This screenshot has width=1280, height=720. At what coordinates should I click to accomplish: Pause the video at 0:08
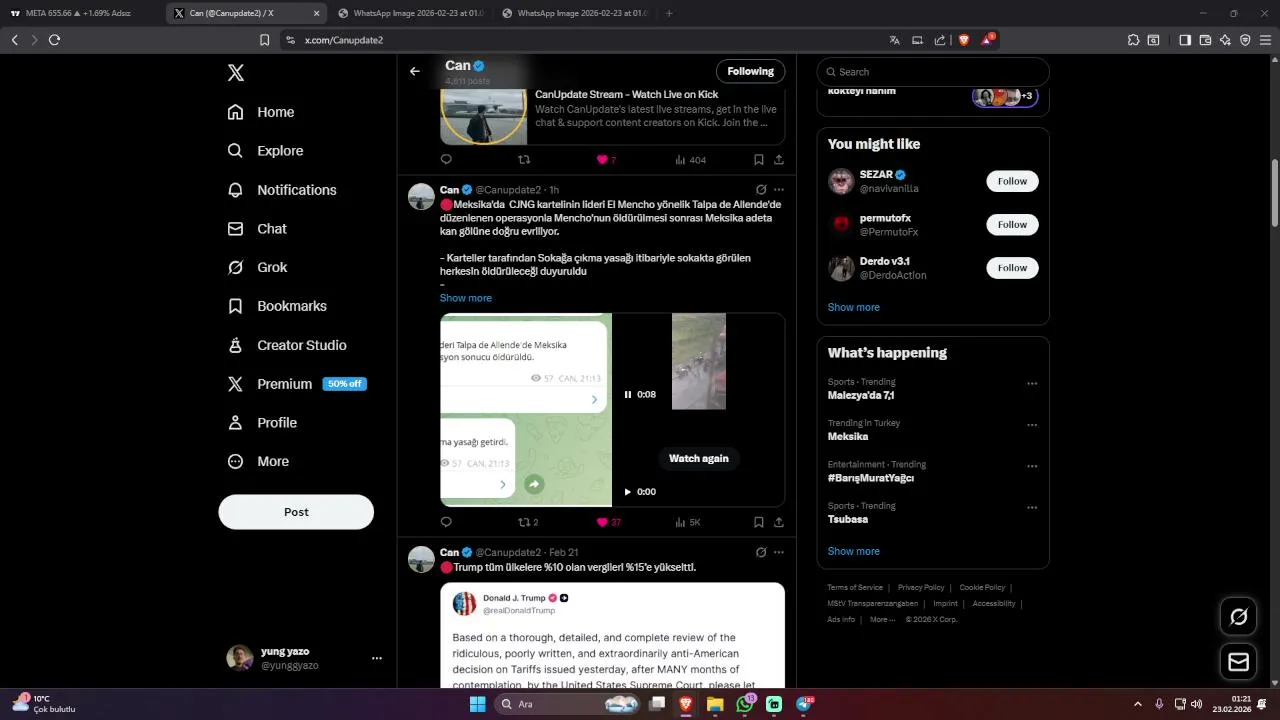(628, 395)
